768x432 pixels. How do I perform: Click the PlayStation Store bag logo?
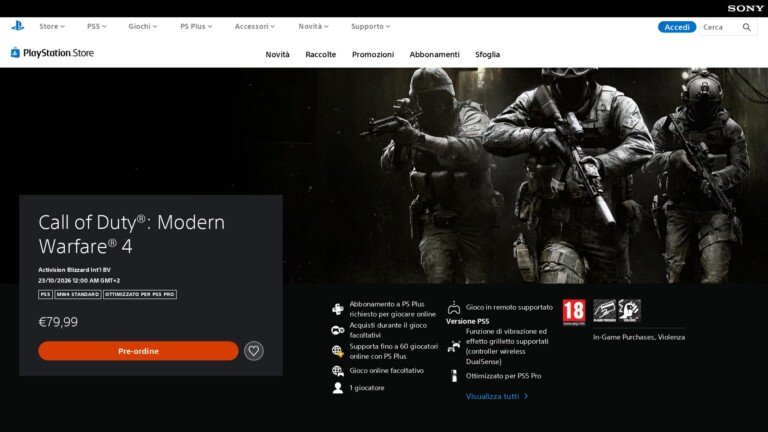pos(15,52)
